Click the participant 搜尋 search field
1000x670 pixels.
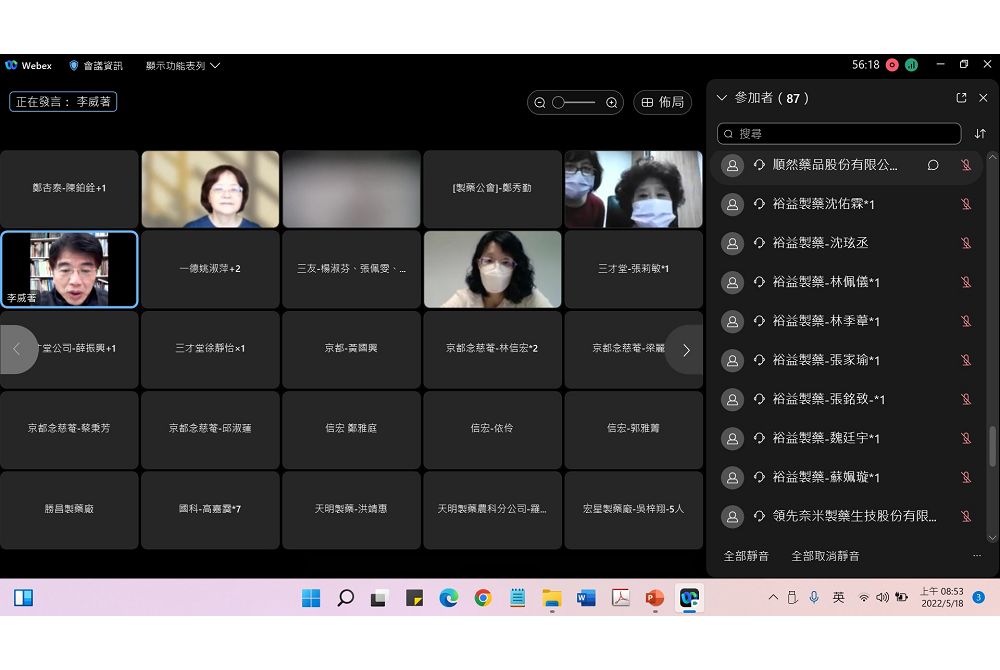click(x=839, y=134)
